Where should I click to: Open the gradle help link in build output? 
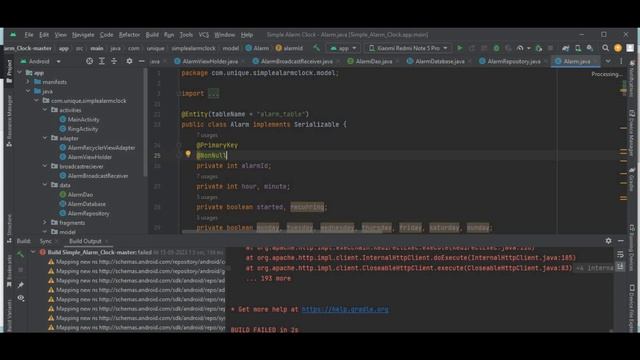pos(345,309)
